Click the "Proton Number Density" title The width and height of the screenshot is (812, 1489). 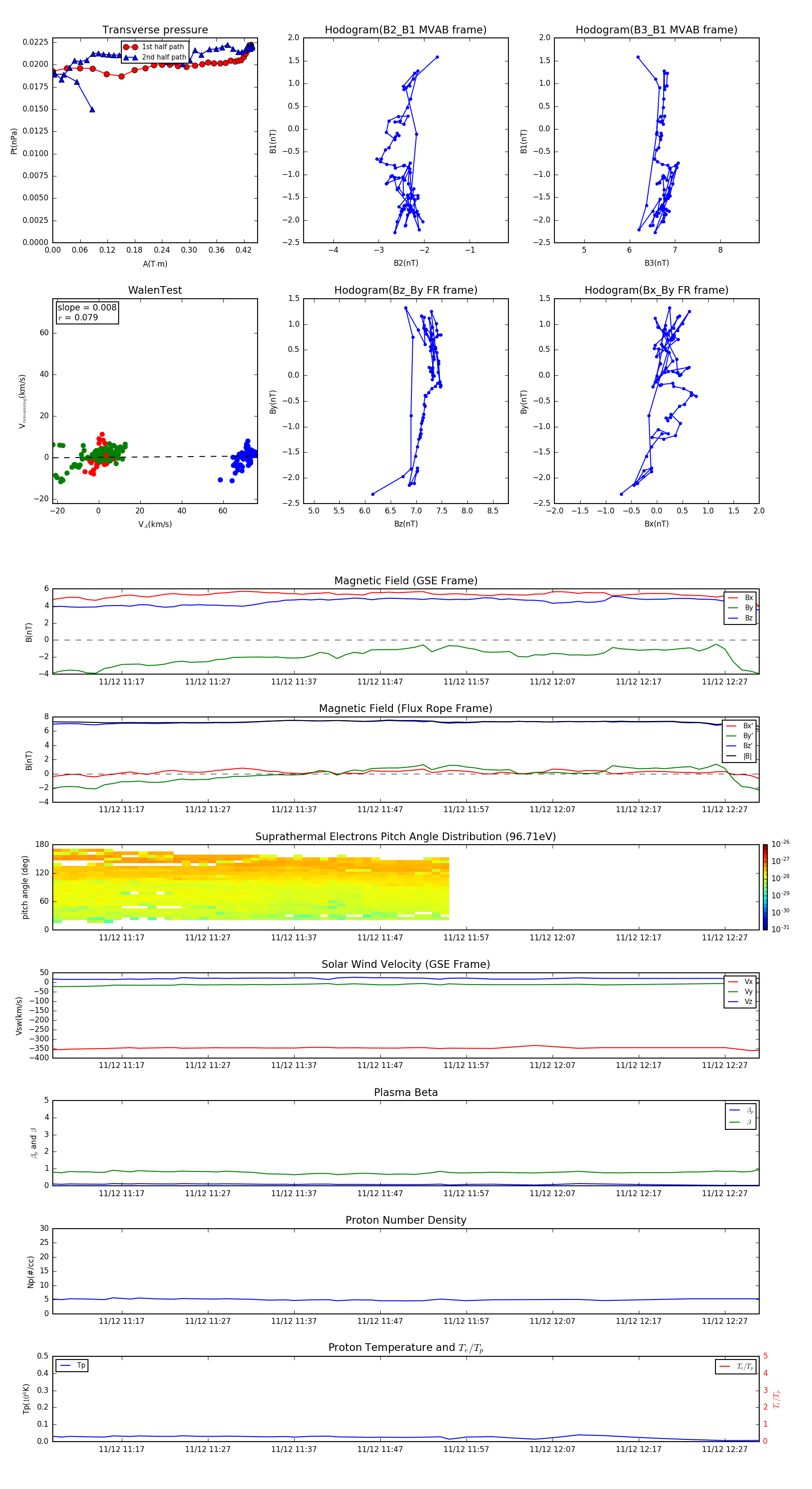pos(406,1220)
